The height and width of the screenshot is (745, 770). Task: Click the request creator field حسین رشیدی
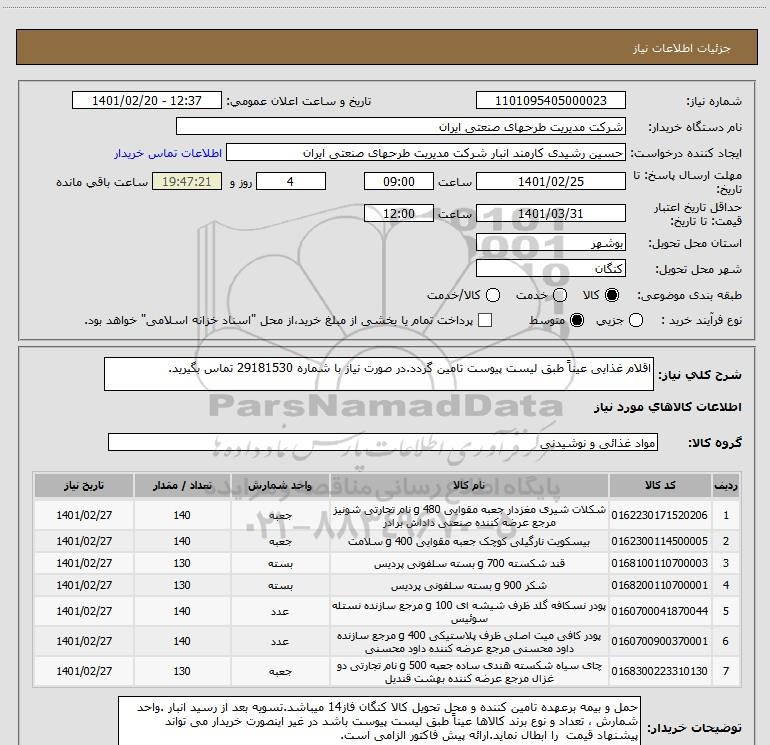click(x=426, y=153)
